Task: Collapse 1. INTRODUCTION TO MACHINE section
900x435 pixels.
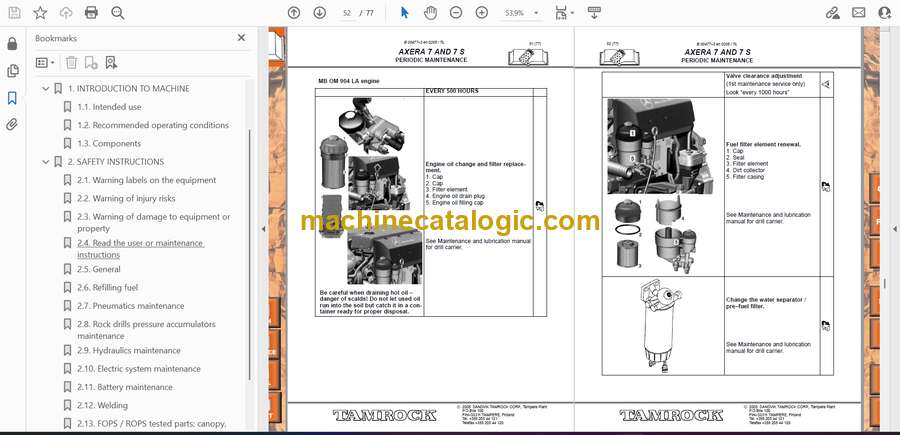Action: [46, 89]
